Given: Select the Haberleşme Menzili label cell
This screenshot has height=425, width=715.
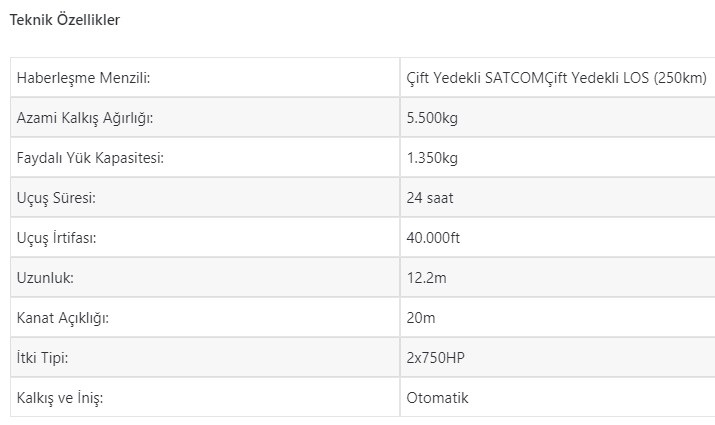Looking at the screenshot, I should [x=90, y=78].
